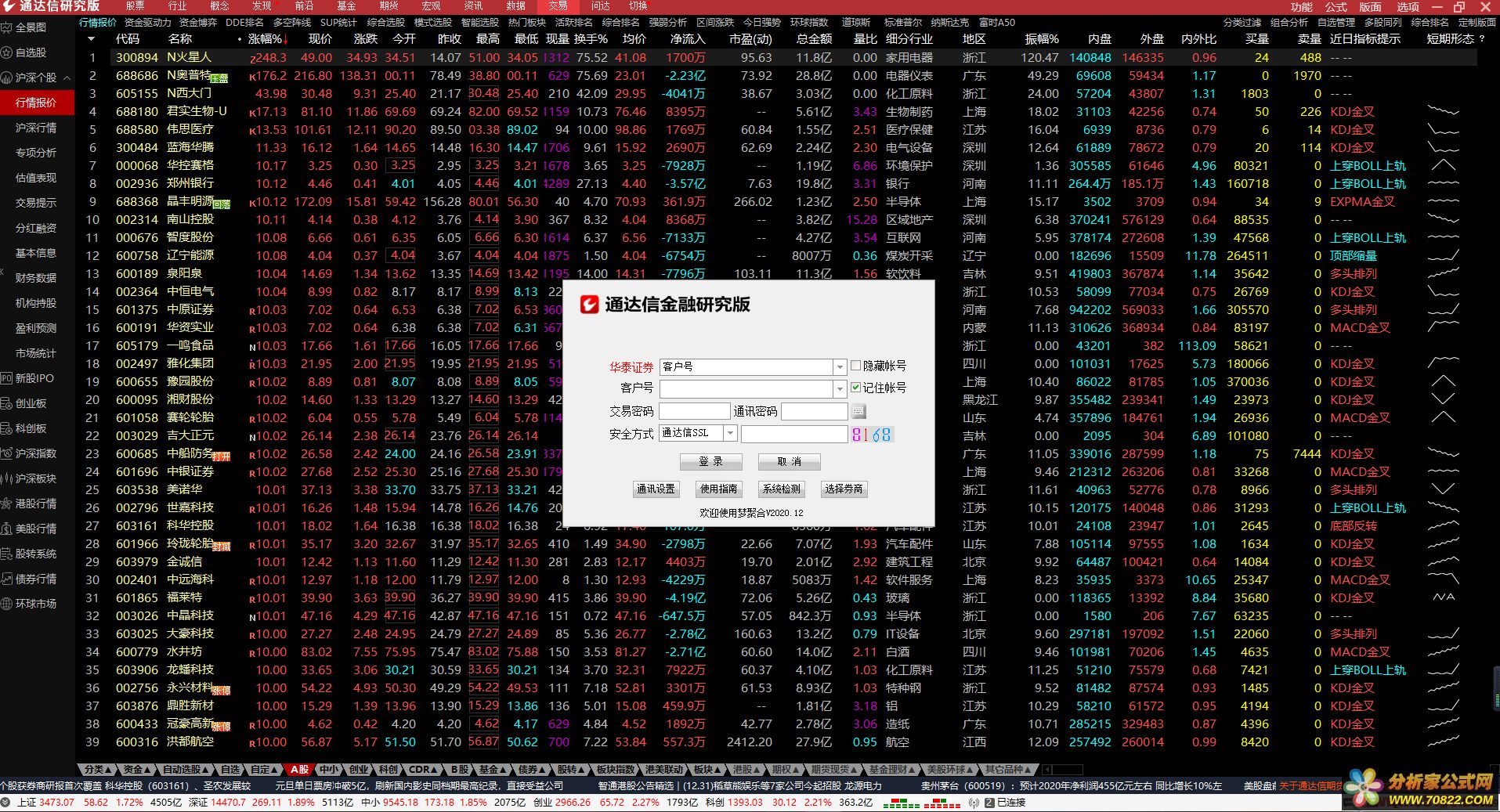The width and height of the screenshot is (1500, 812).
Task: Expand the empty 客户号 account dropdown arrow
Action: [840, 388]
